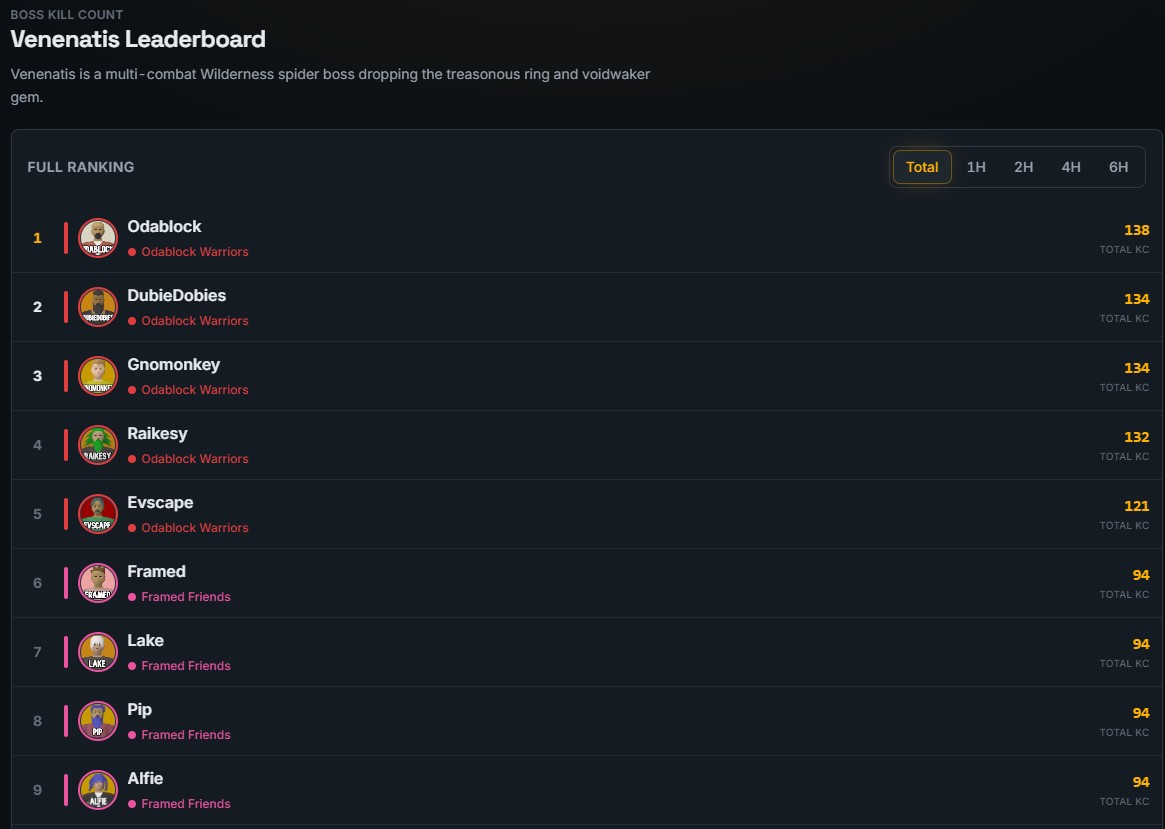Viewport: 1165px width, 829px height.
Task: Click Raikesy's avatar icon
Action: pos(98,445)
